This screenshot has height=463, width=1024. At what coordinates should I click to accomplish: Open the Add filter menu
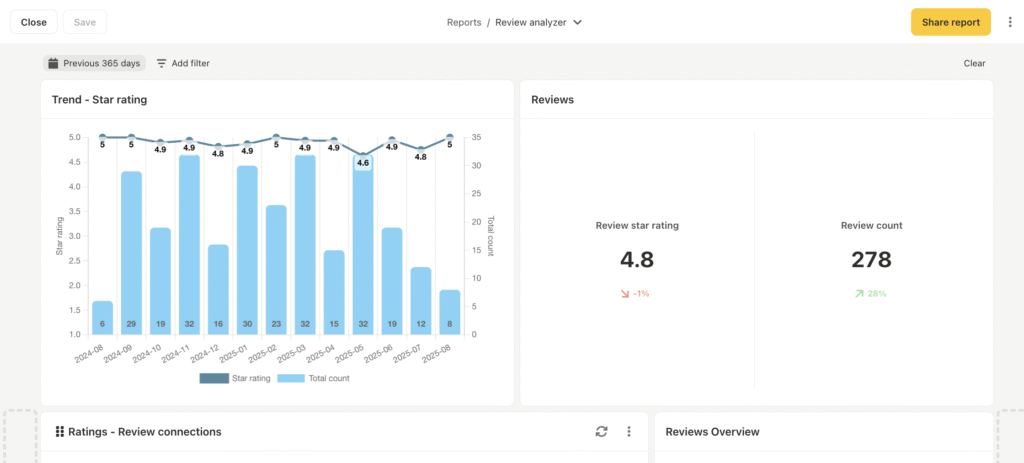coord(183,63)
